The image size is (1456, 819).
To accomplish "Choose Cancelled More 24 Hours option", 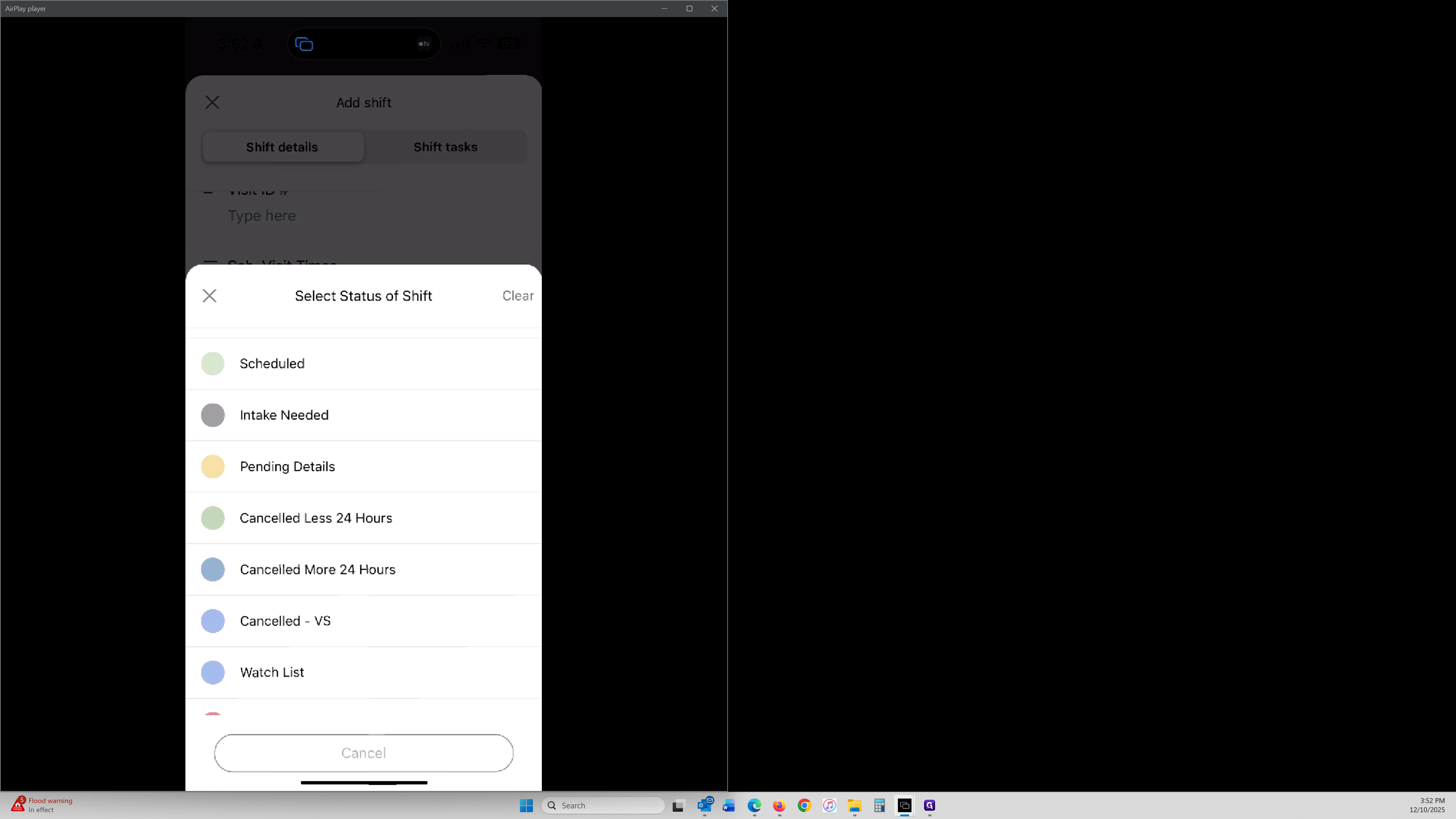I will [x=317, y=569].
